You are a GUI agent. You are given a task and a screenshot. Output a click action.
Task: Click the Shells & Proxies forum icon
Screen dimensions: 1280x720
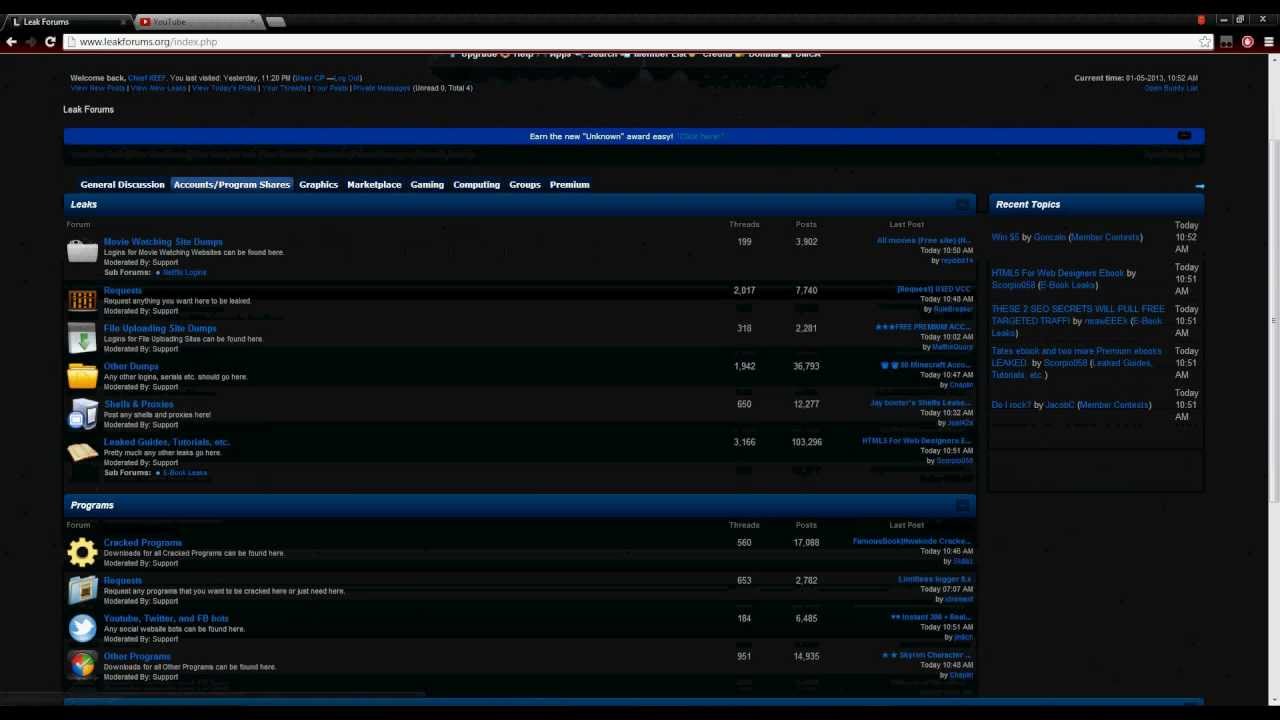(x=82, y=414)
